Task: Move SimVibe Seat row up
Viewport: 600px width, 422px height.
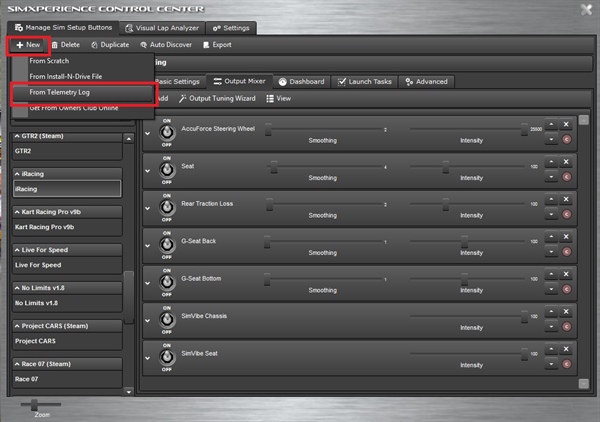Action: pyautogui.click(x=551, y=349)
